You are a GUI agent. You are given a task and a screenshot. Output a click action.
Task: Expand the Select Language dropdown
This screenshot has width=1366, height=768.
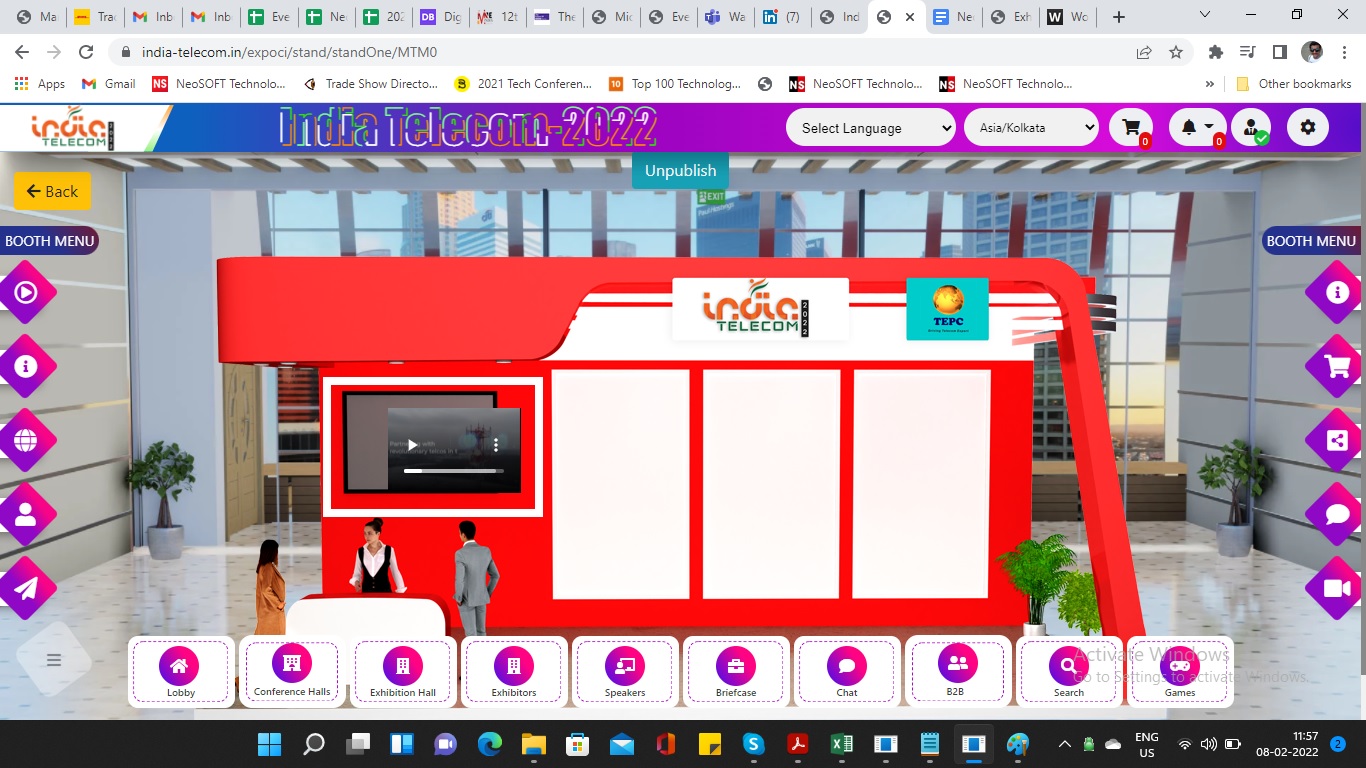(x=870, y=128)
